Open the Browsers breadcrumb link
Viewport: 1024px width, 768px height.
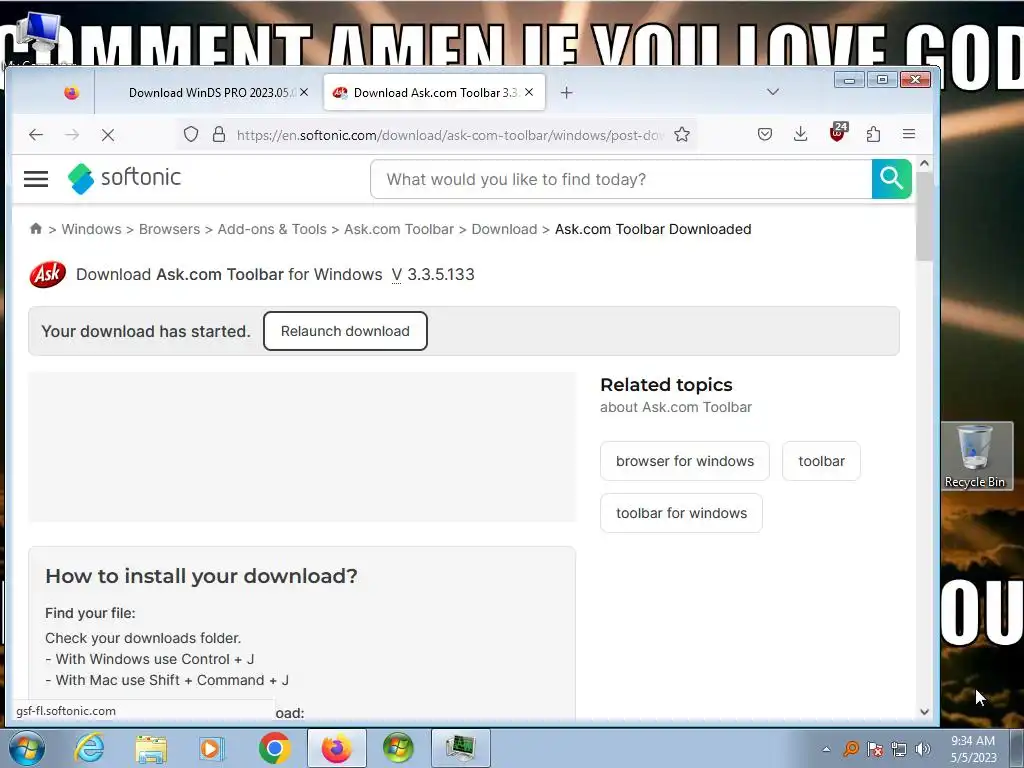click(x=169, y=229)
